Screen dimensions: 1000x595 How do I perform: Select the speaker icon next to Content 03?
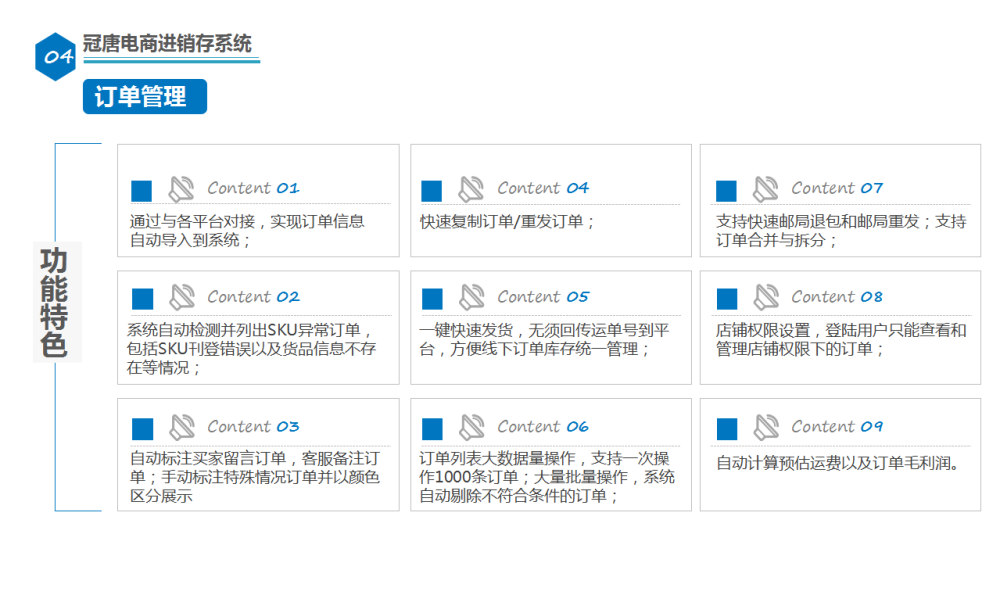point(181,427)
